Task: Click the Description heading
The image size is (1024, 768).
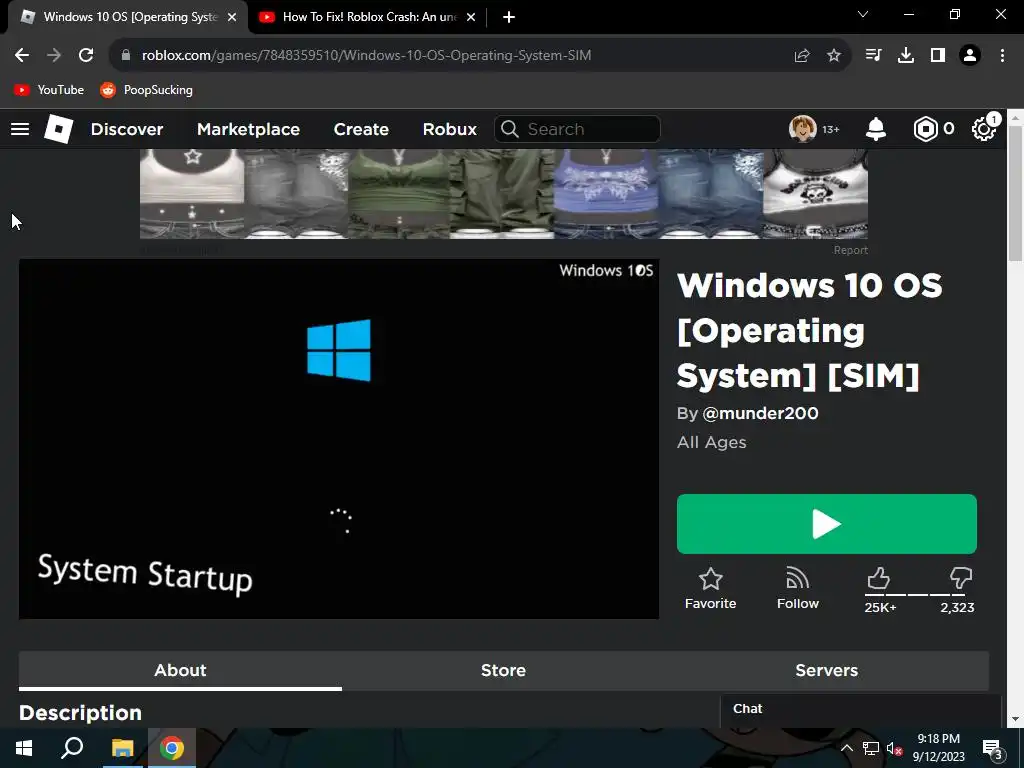Action: tap(80, 712)
